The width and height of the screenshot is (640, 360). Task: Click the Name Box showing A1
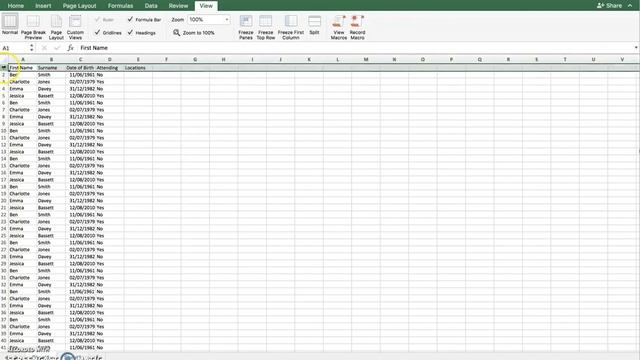(x=15, y=48)
